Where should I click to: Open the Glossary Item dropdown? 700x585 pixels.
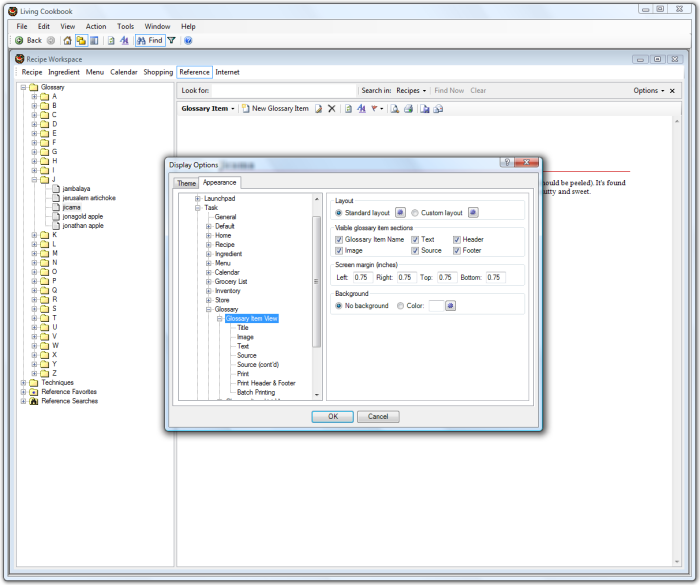[208, 109]
